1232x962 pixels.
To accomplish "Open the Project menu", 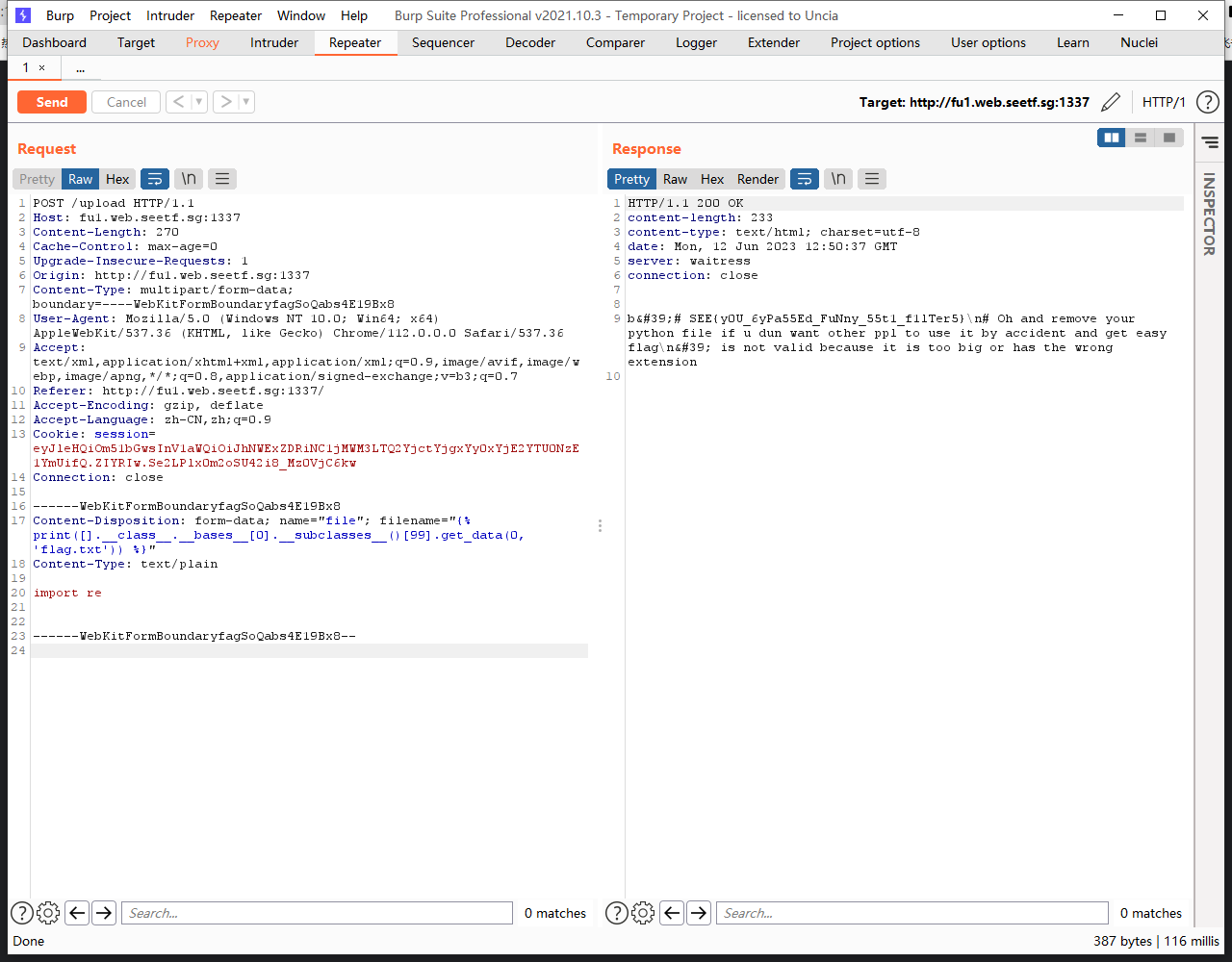I will [x=111, y=15].
